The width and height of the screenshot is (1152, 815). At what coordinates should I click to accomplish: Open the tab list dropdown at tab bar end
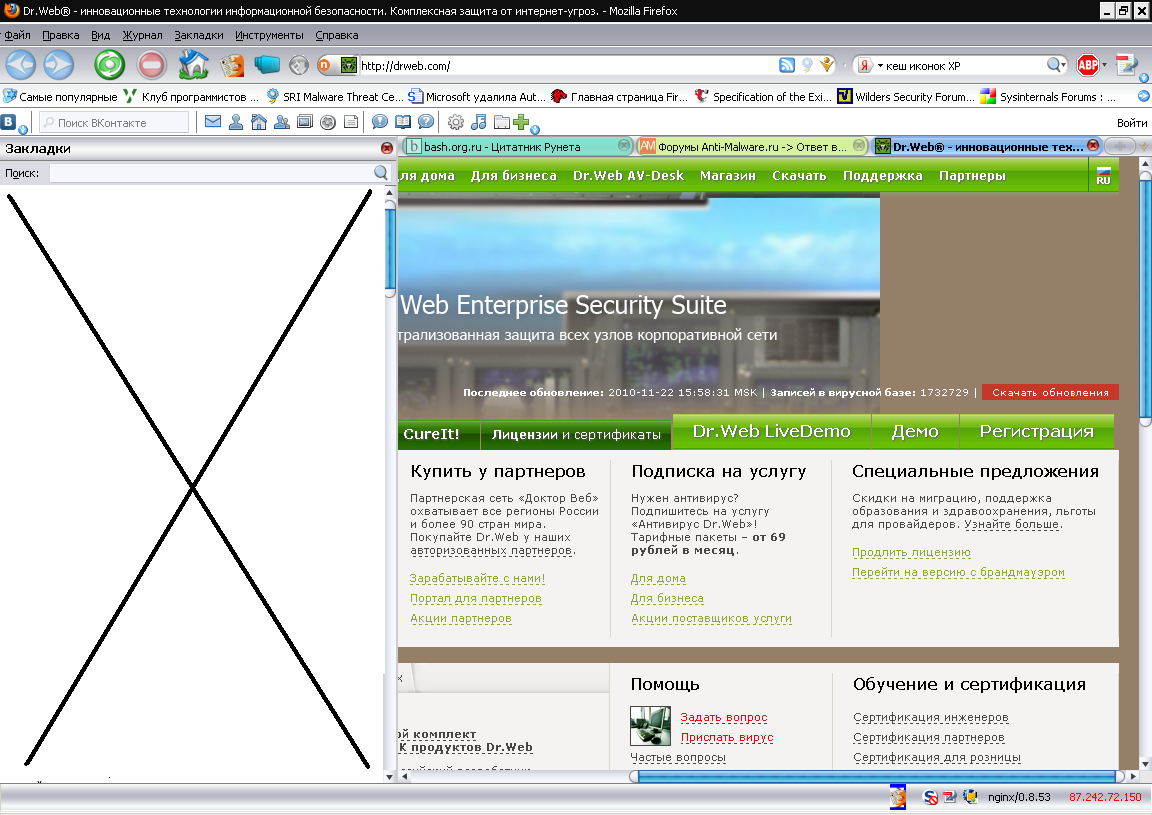tap(1144, 146)
